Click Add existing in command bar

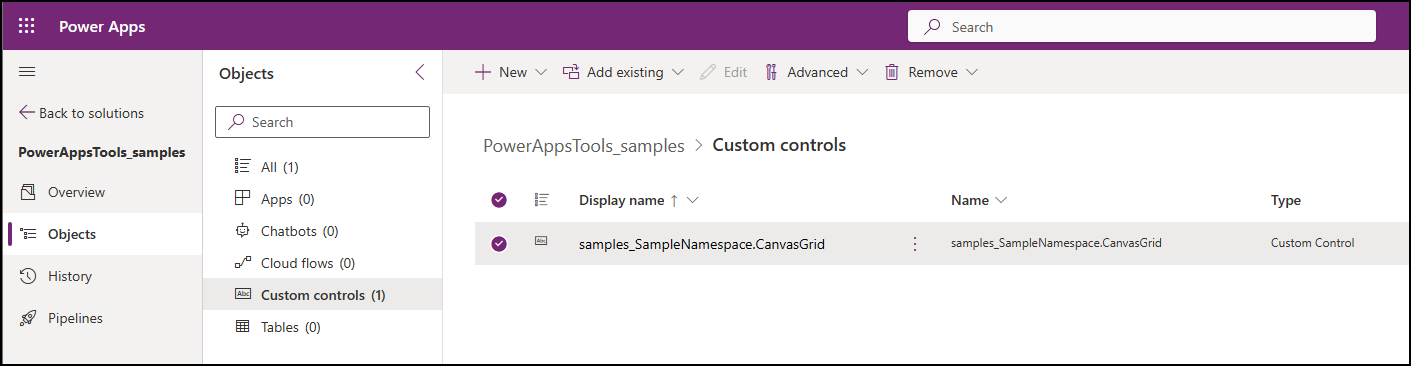[613, 72]
